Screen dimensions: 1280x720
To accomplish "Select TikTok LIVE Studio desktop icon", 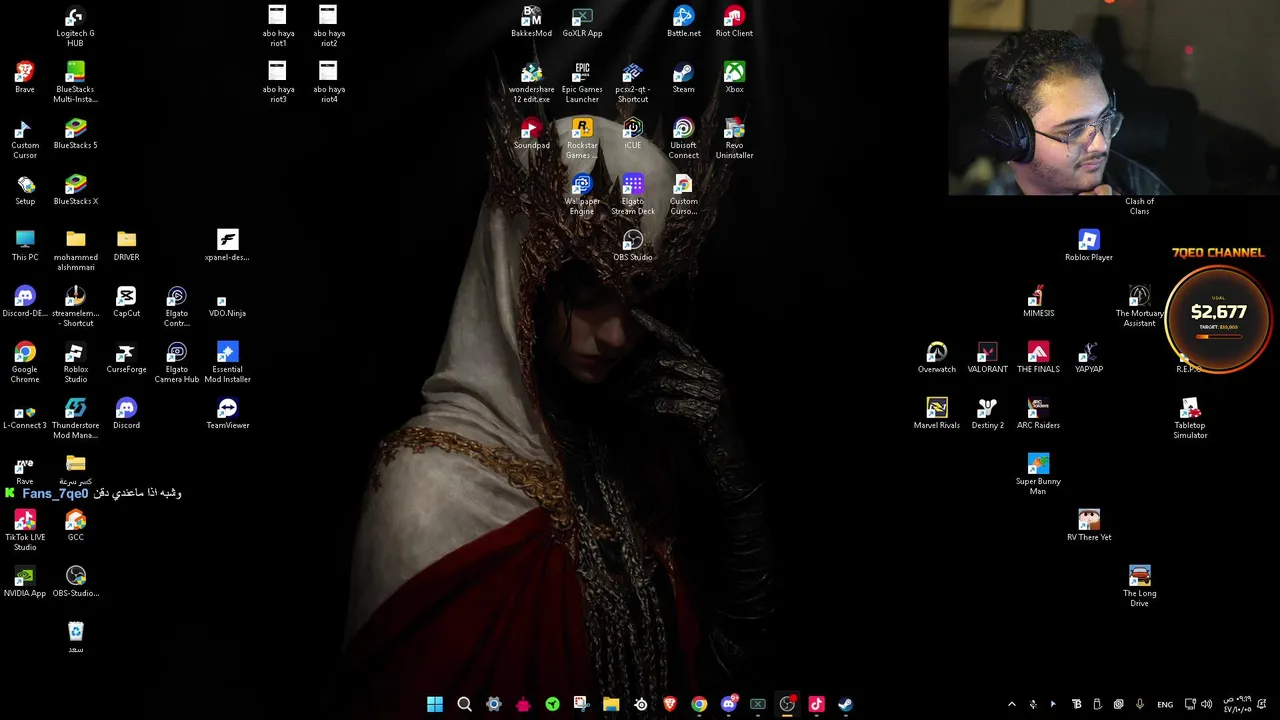I will tap(25, 531).
